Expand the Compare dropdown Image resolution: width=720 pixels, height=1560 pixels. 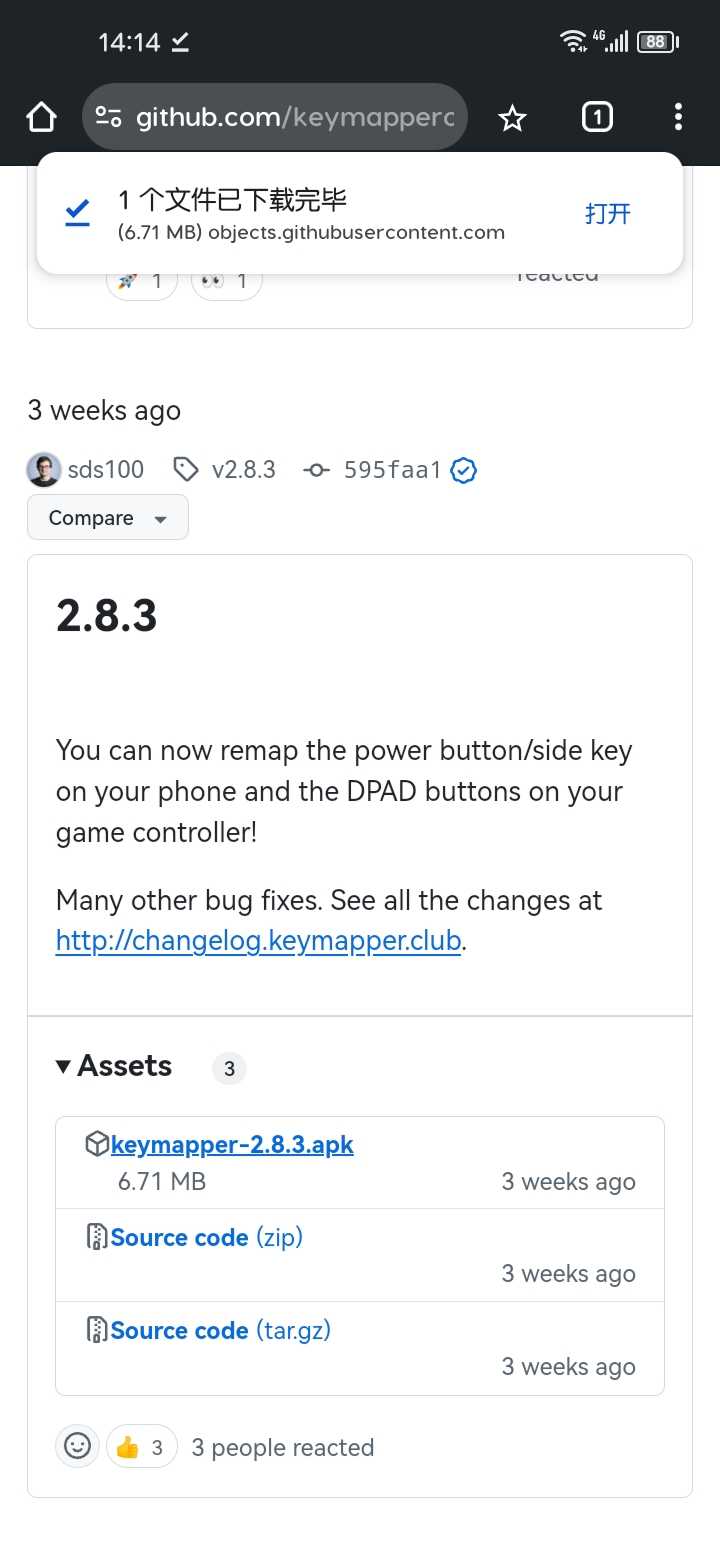click(107, 518)
